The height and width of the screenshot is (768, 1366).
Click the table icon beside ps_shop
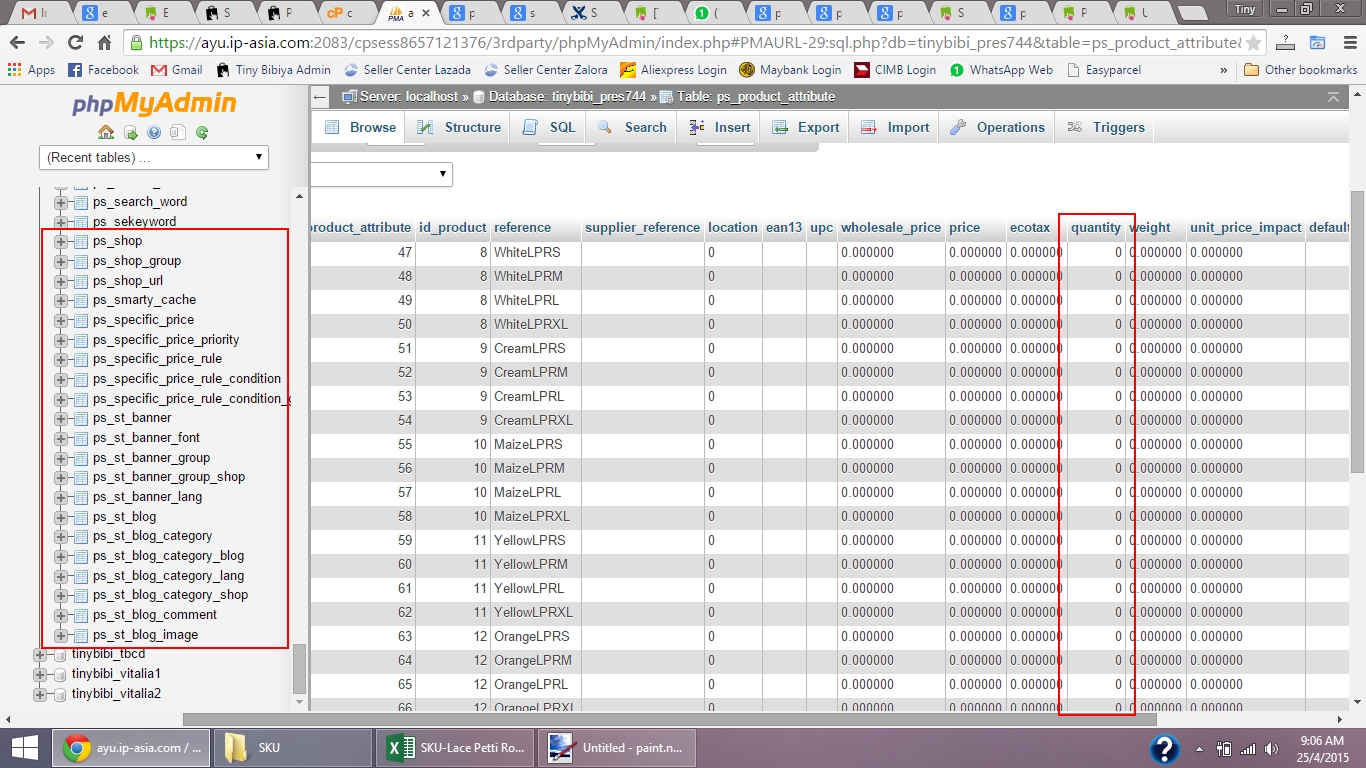click(80, 241)
